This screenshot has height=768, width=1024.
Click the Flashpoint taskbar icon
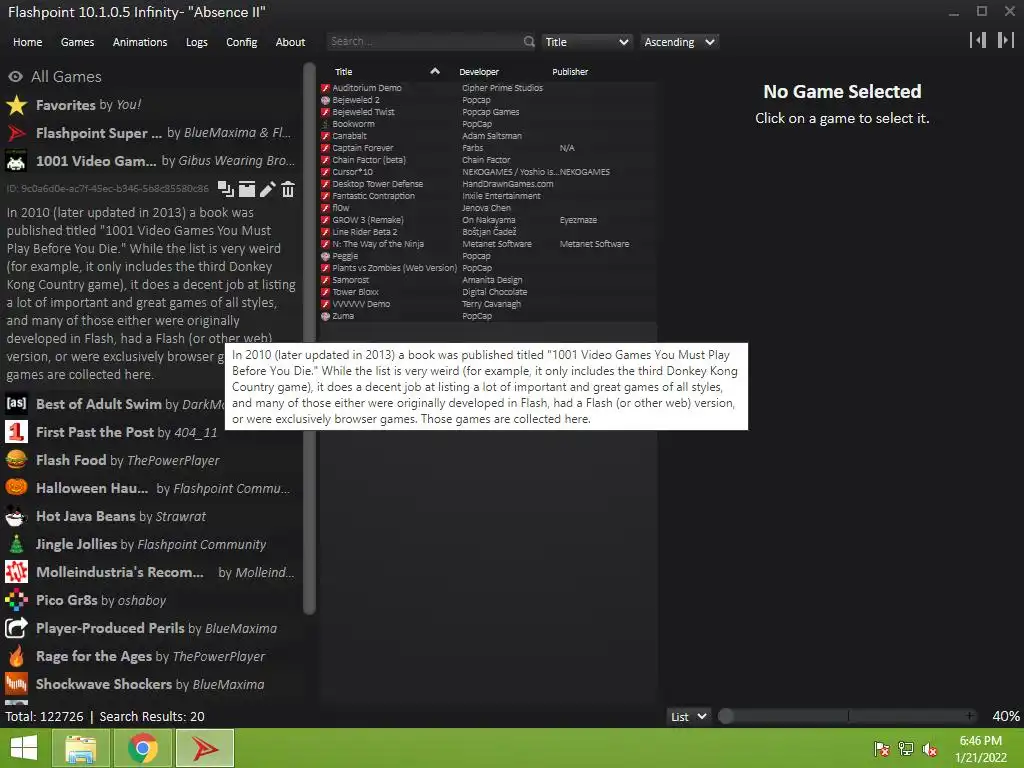pos(205,748)
